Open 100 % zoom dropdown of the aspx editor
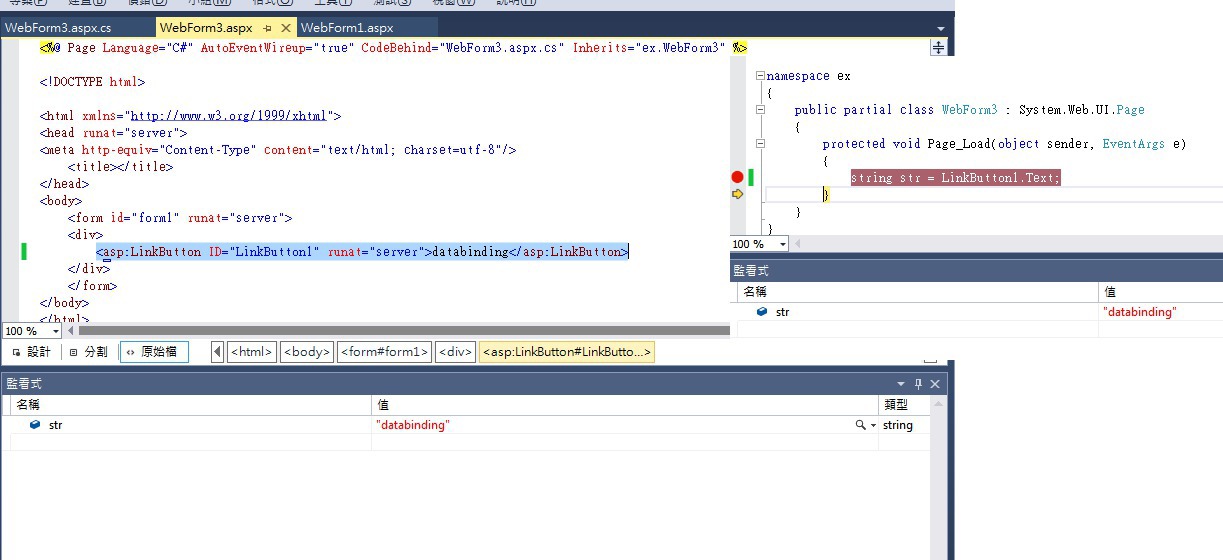The height and width of the screenshot is (560, 1223). [56, 331]
